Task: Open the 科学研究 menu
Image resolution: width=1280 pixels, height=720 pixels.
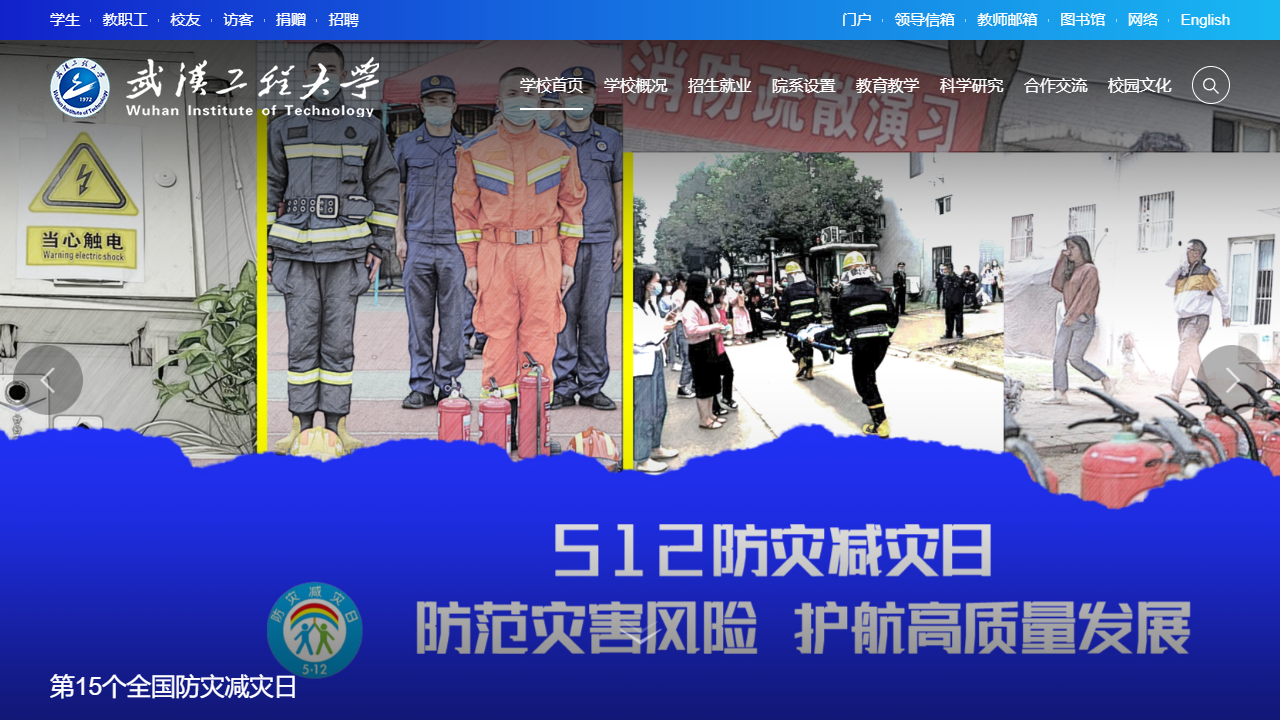Action: [971, 85]
